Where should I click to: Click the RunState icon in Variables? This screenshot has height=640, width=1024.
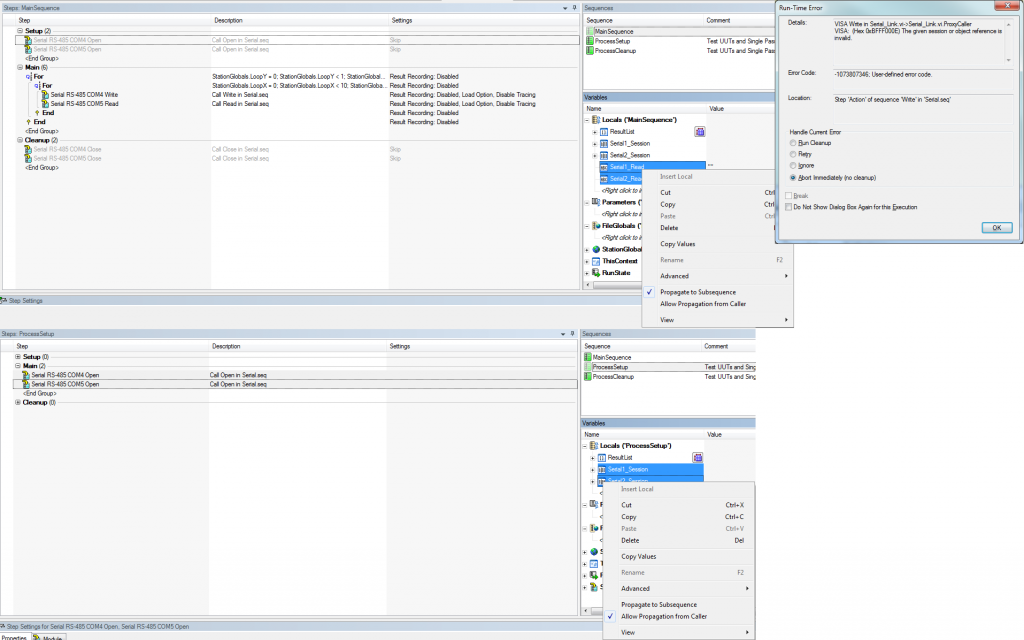click(x=596, y=272)
